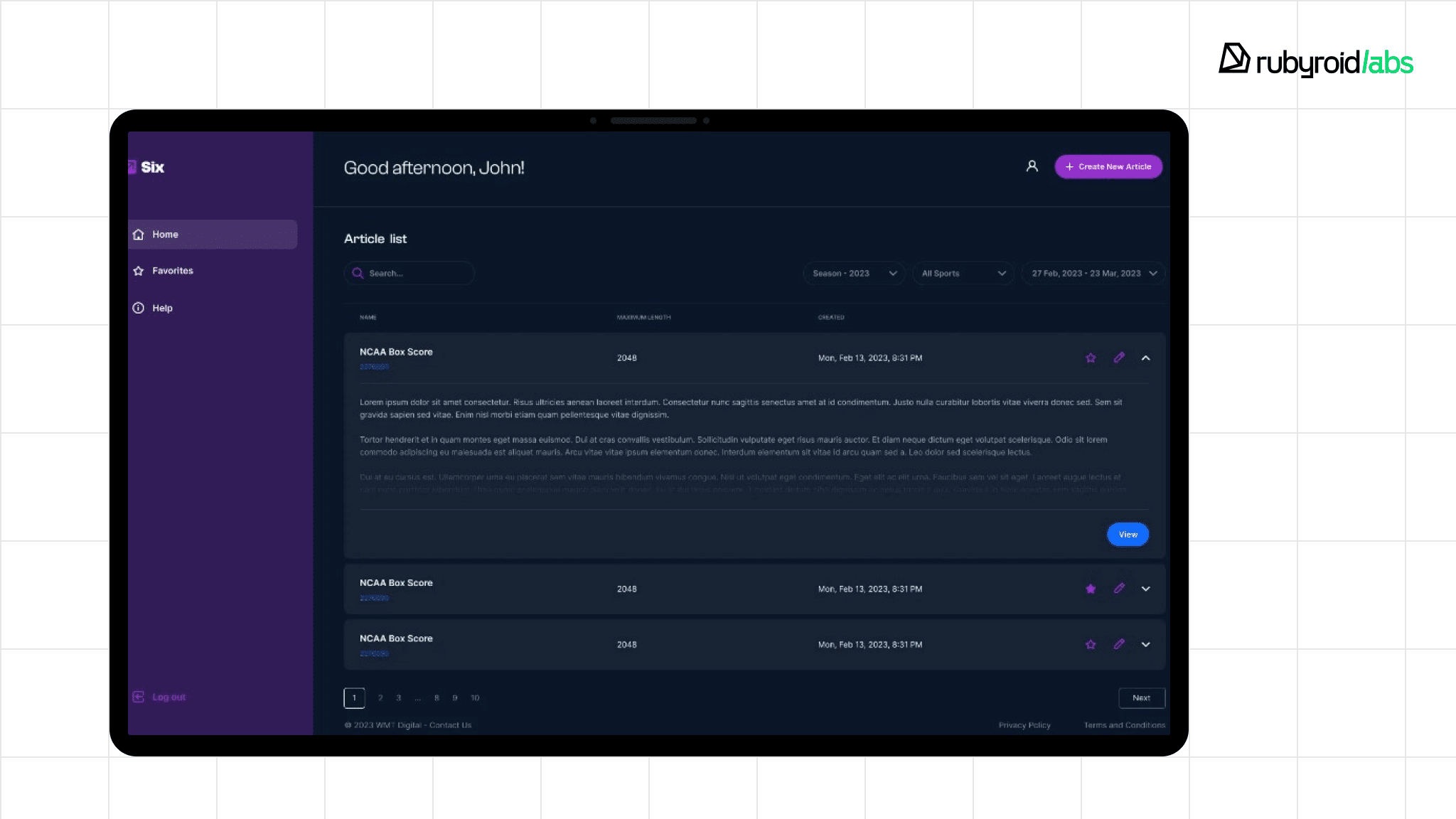
Task: Open the All Sports filter dropdown
Action: [963, 273]
